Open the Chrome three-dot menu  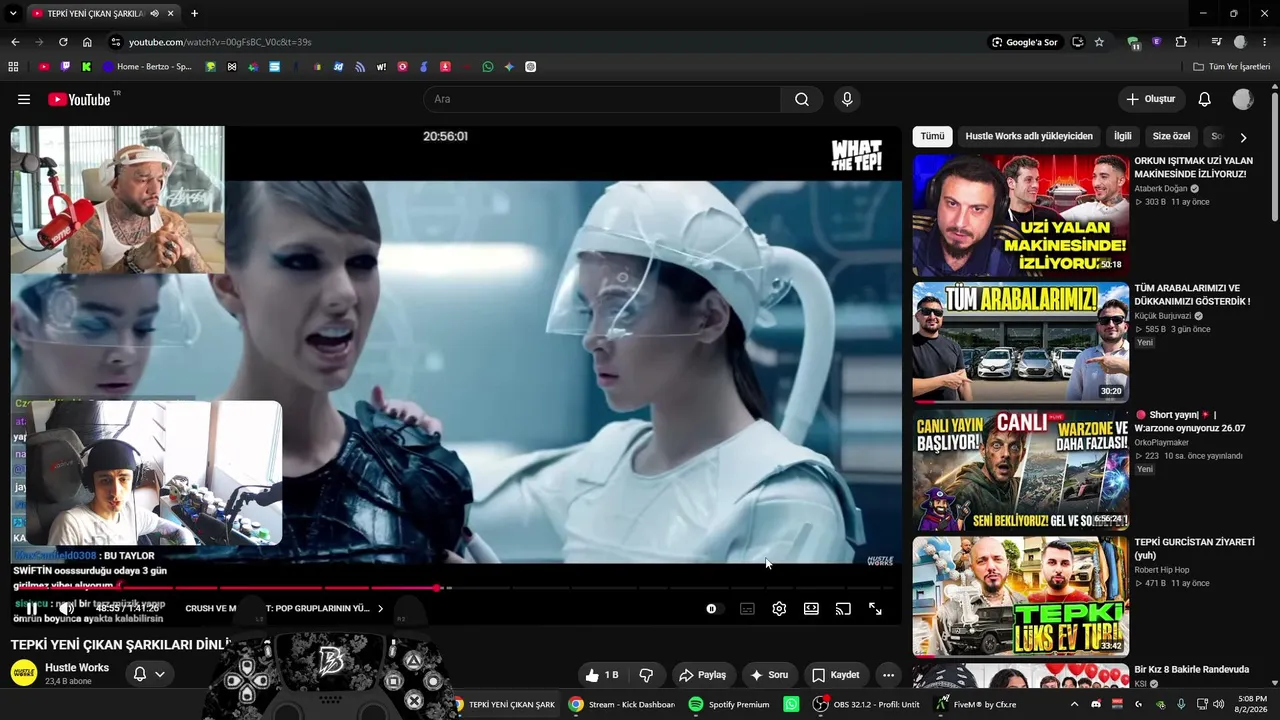tap(1265, 42)
